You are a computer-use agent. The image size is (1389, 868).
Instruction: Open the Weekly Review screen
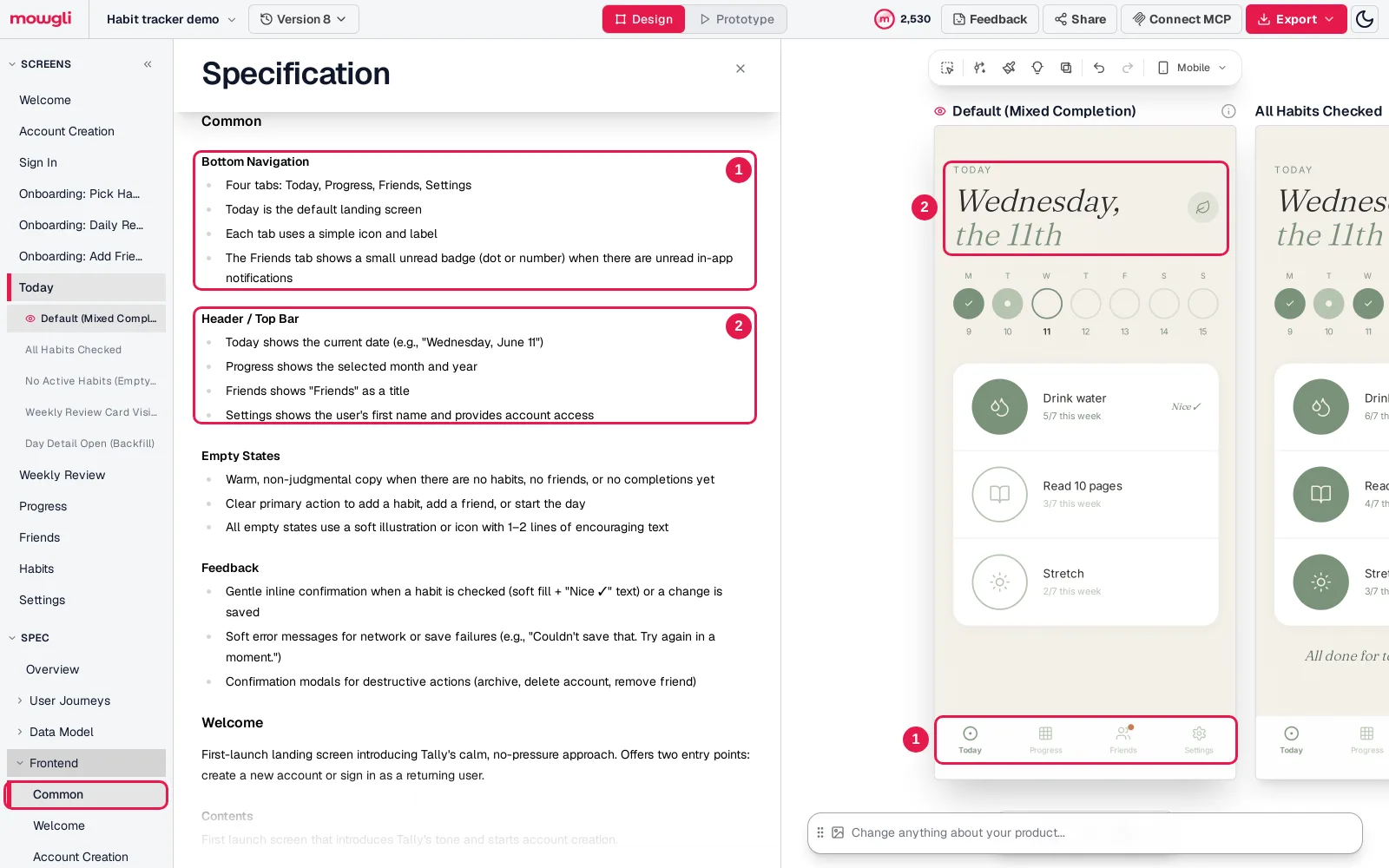click(63, 475)
